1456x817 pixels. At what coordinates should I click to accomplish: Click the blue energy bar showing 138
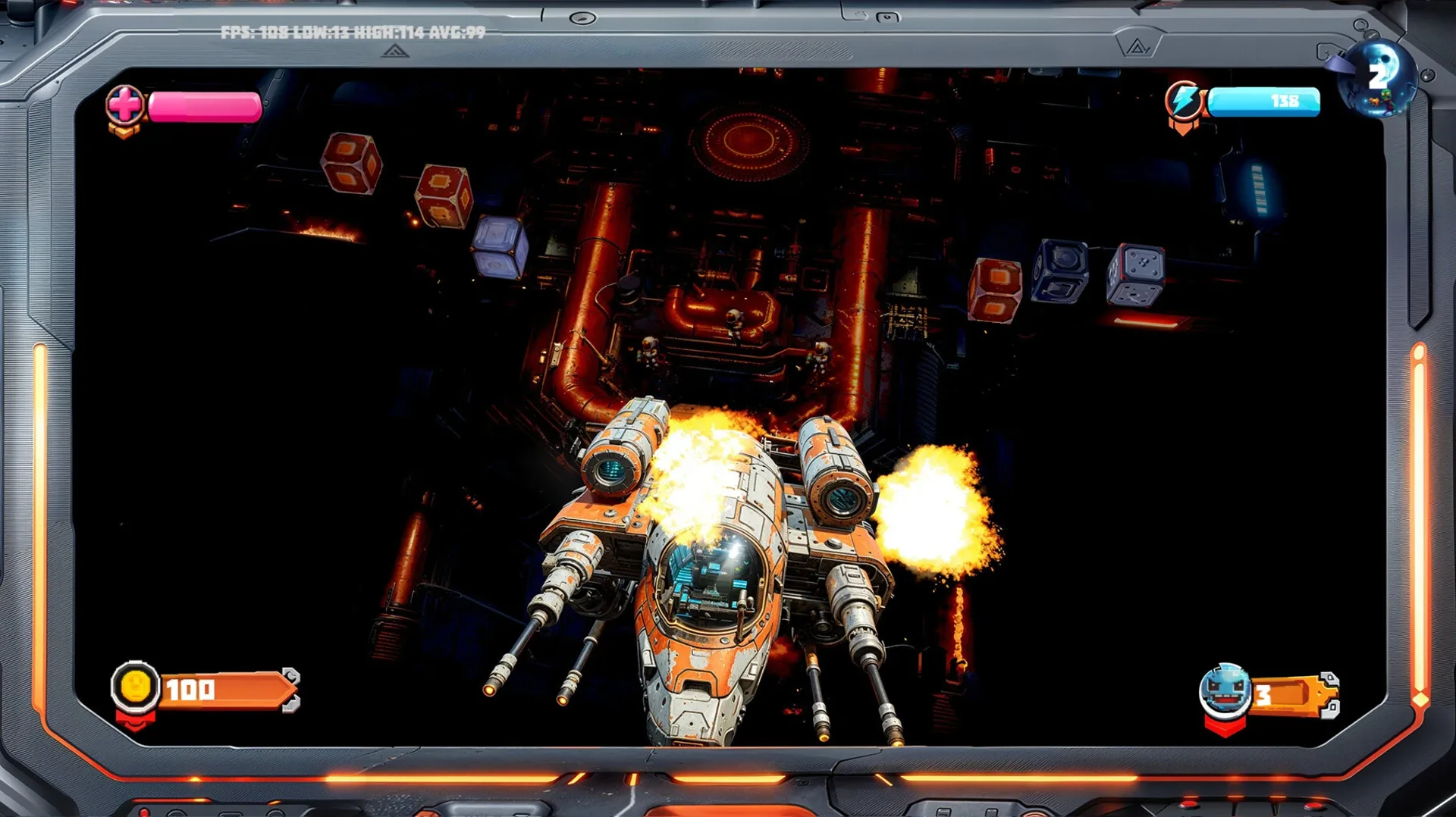click(1263, 102)
